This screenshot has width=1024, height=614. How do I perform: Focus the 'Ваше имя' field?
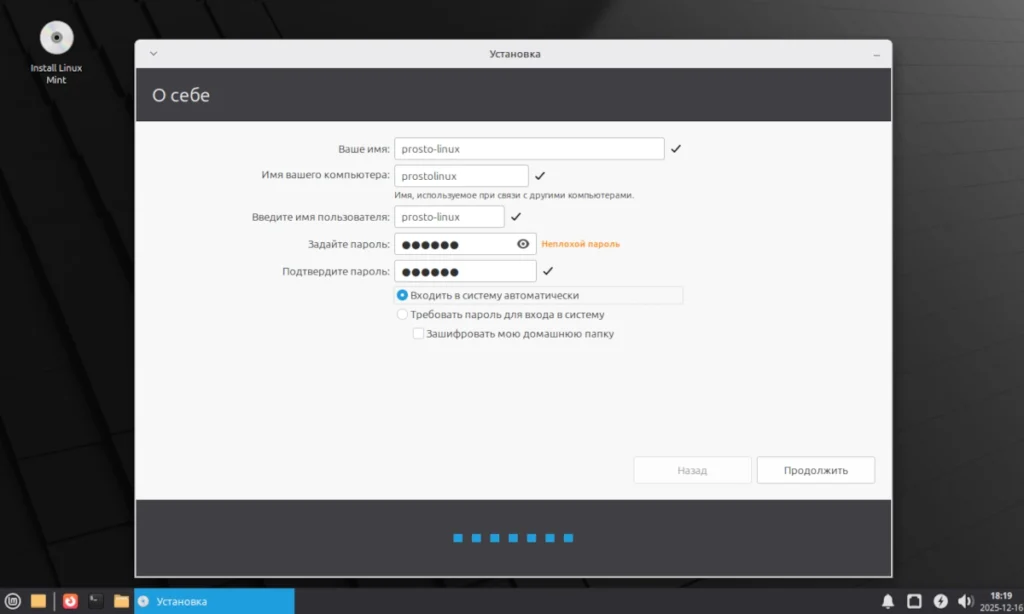click(x=529, y=149)
